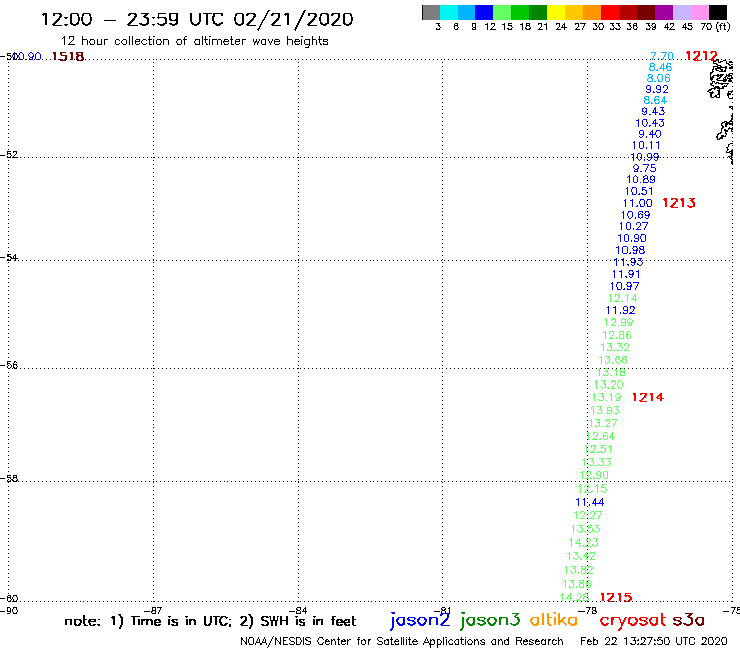Click the wave height 9.75
This screenshot has width=740, height=650.
point(644,169)
